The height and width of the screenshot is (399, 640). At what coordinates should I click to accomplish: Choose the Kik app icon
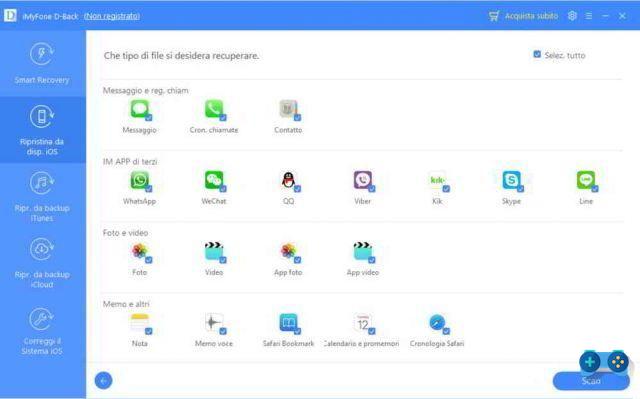(x=437, y=180)
